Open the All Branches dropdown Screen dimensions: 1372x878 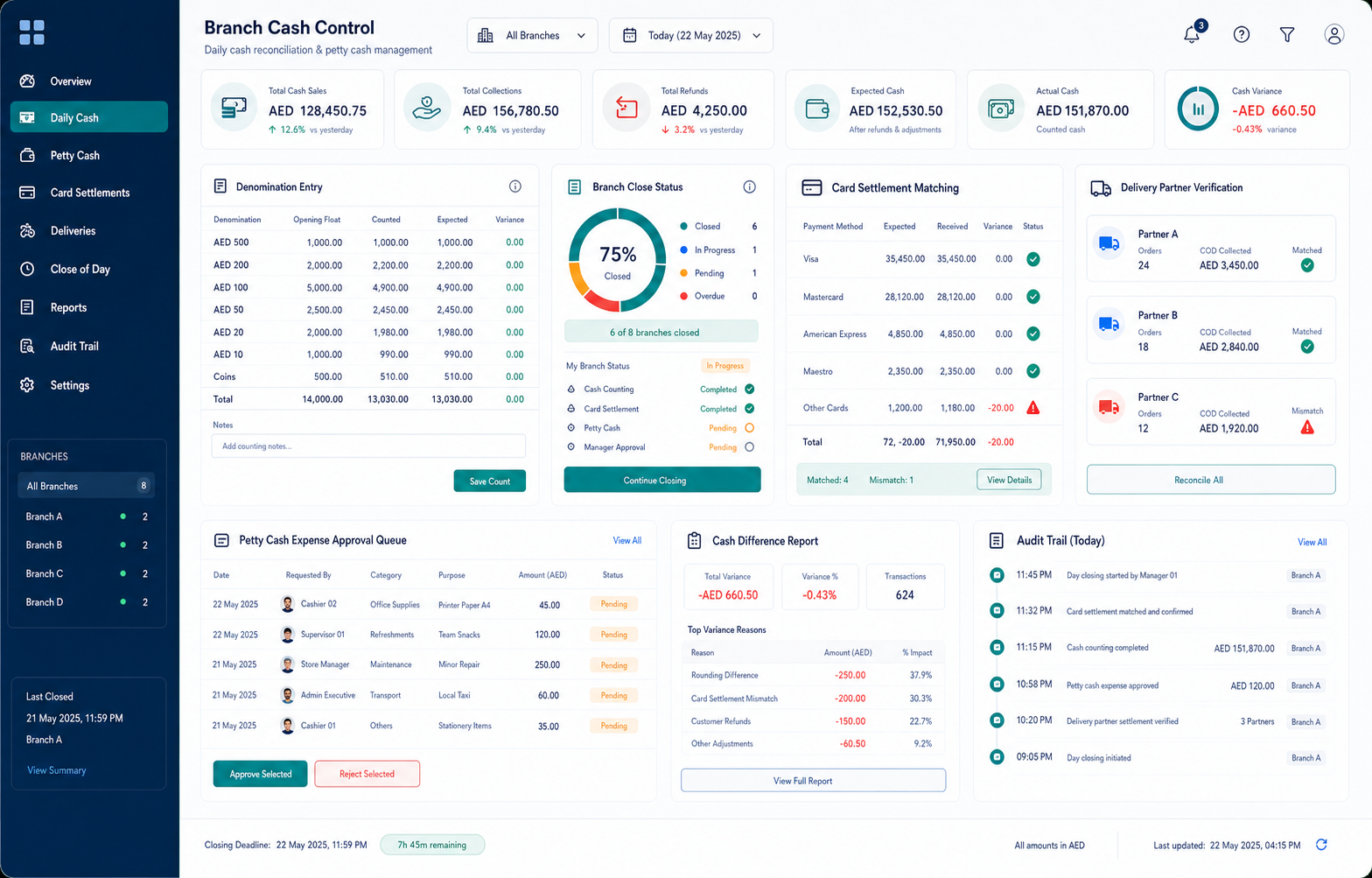click(x=532, y=35)
